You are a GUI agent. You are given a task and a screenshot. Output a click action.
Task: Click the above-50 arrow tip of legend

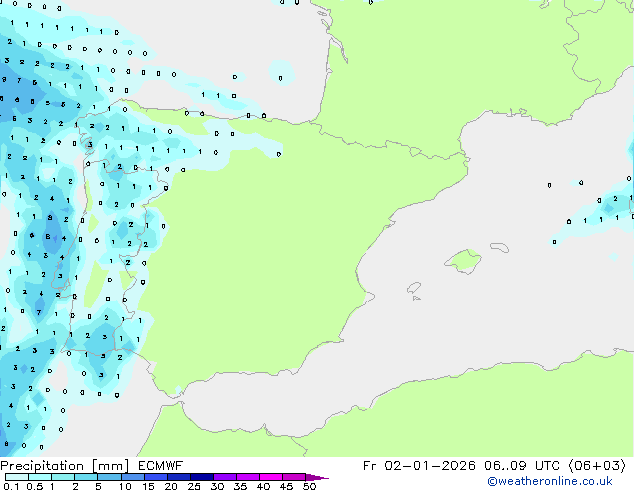317,477
